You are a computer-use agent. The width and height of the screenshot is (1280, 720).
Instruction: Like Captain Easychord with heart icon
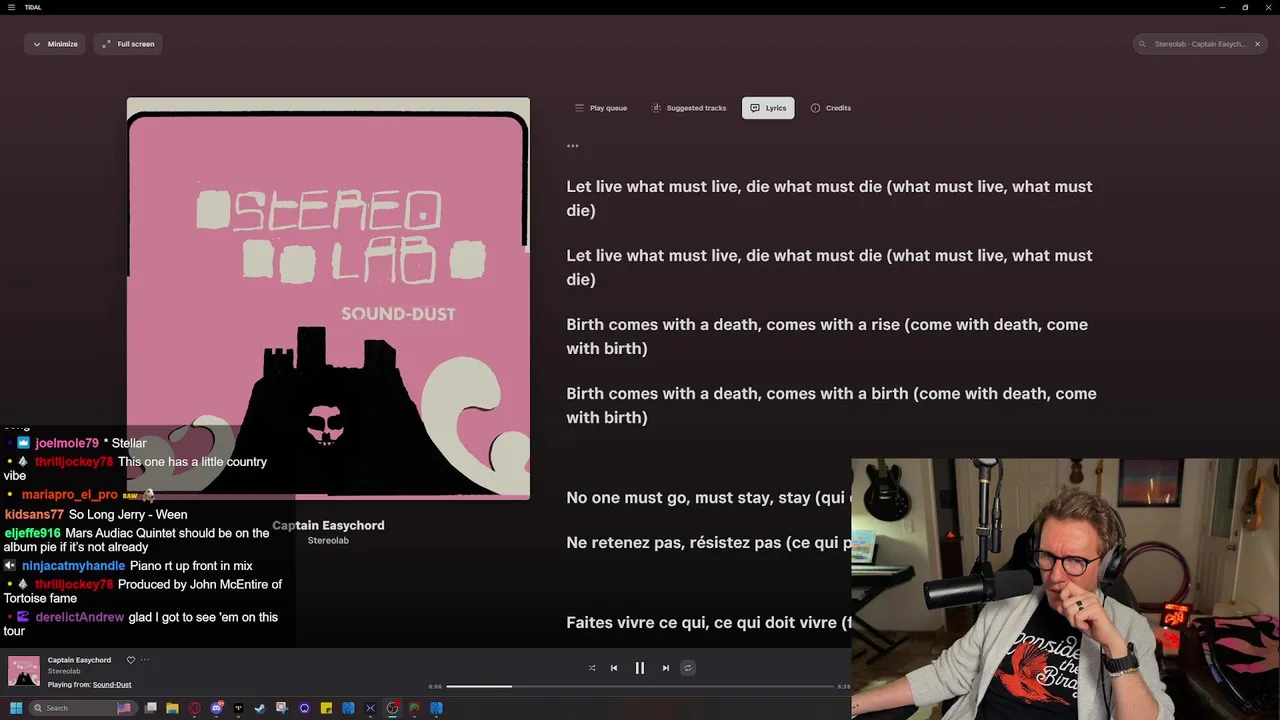pos(130,660)
